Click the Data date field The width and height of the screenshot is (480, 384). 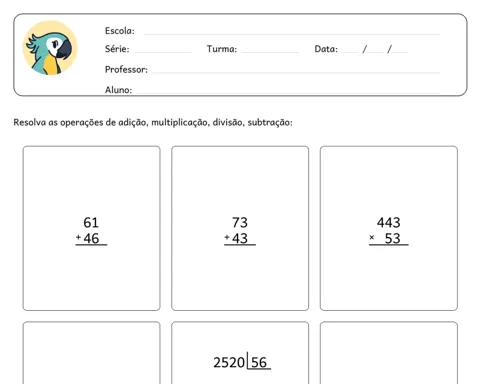click(375, 49)
